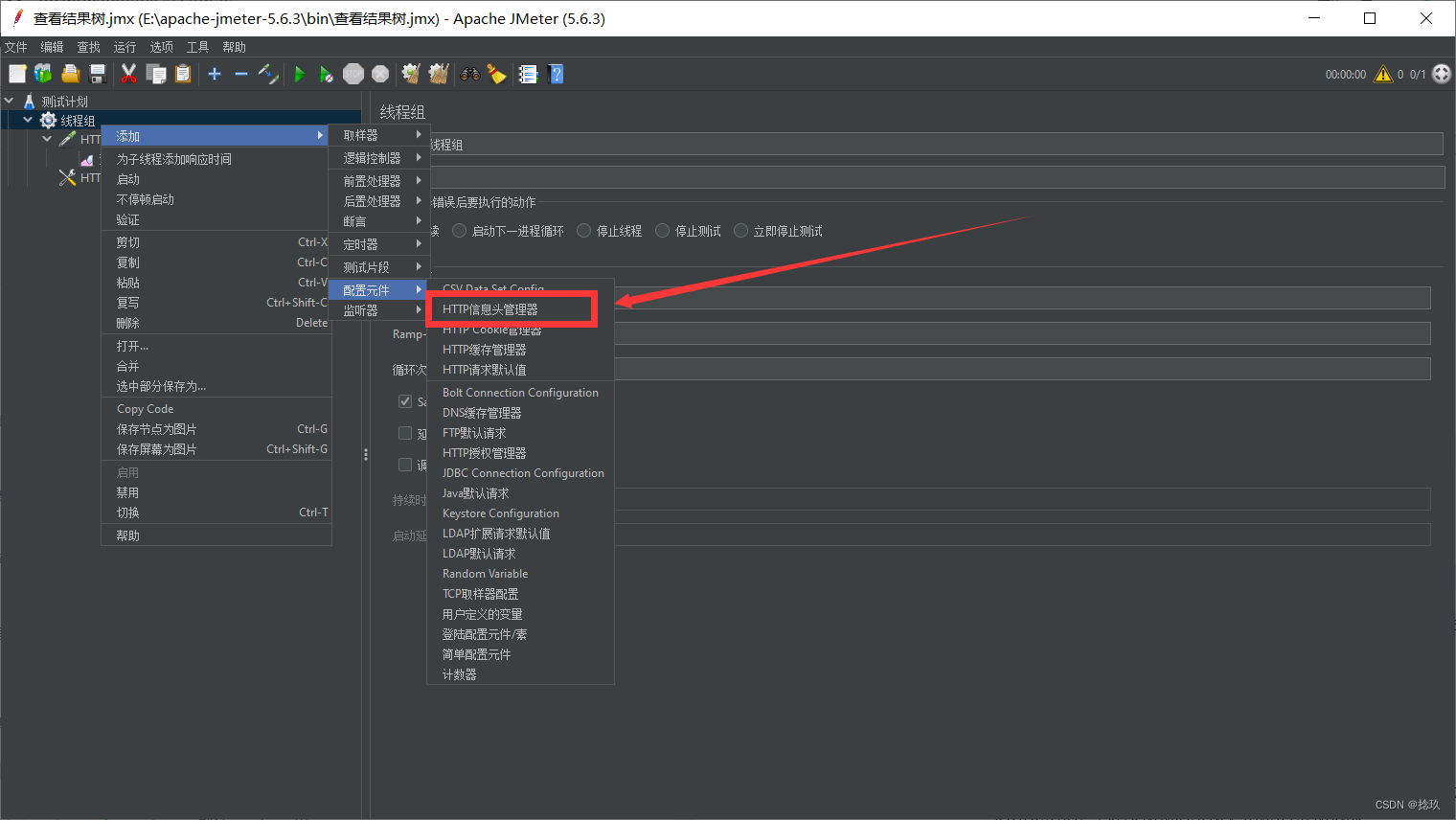
Task: Open the Function Helper dialog icon
Action: [528, 74]
